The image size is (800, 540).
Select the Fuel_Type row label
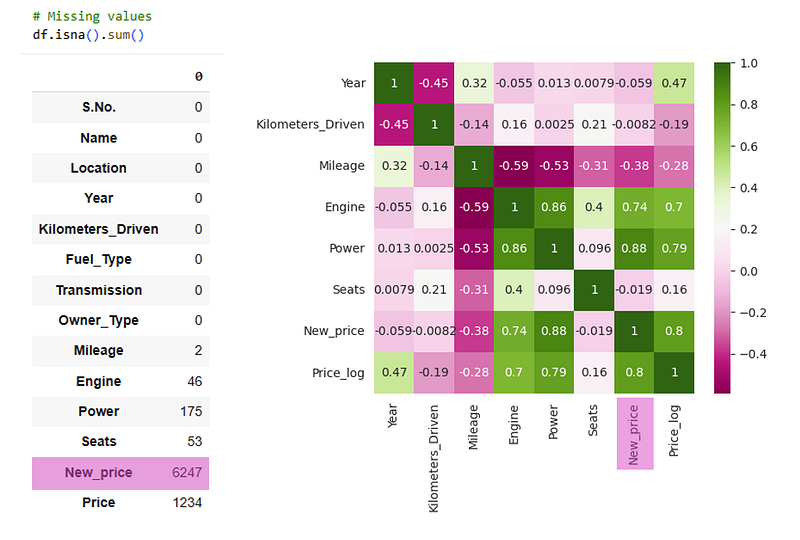(99, 259)
